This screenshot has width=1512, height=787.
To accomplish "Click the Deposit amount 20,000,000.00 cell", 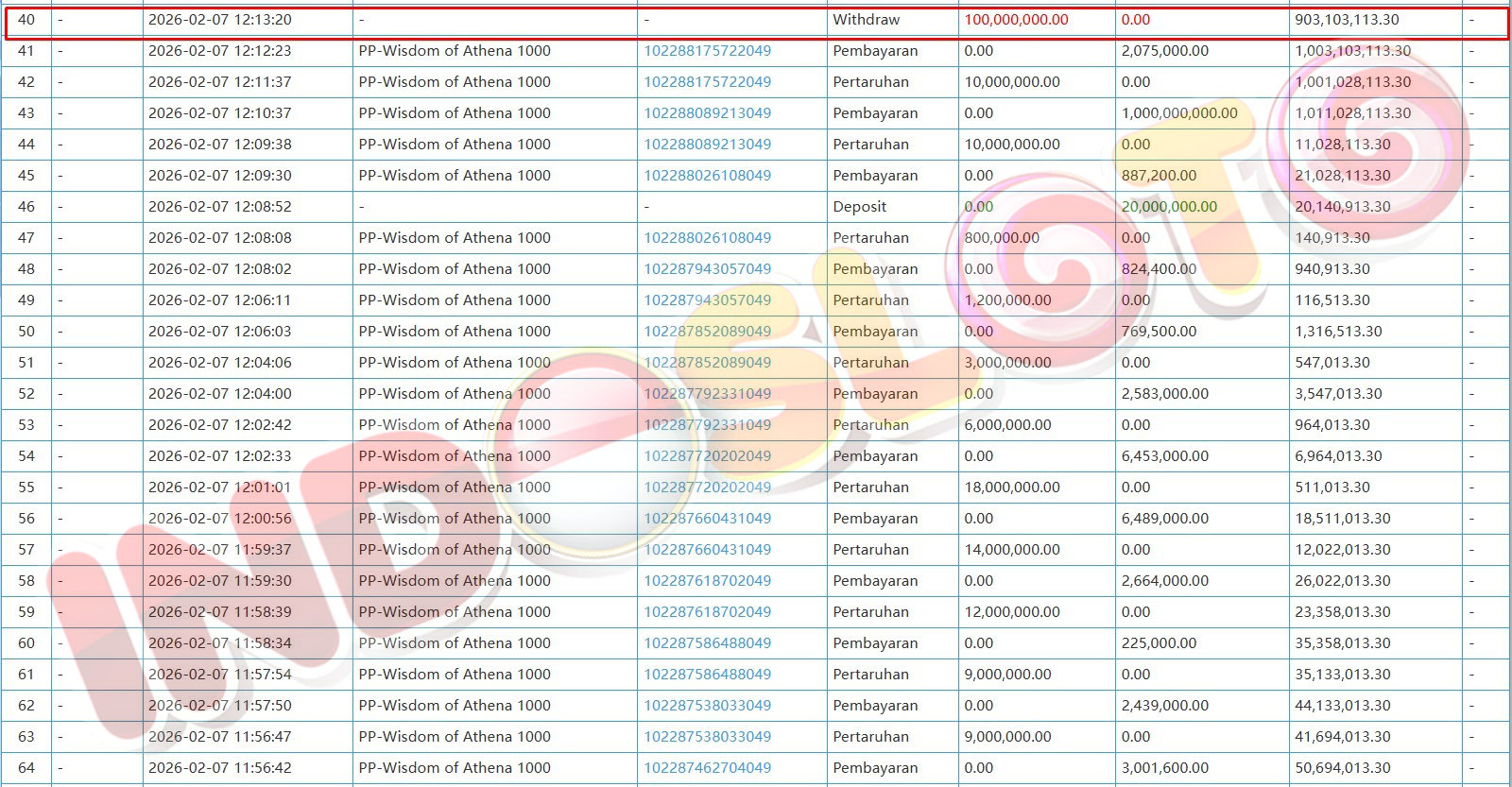I will [x=1169, y=207].
